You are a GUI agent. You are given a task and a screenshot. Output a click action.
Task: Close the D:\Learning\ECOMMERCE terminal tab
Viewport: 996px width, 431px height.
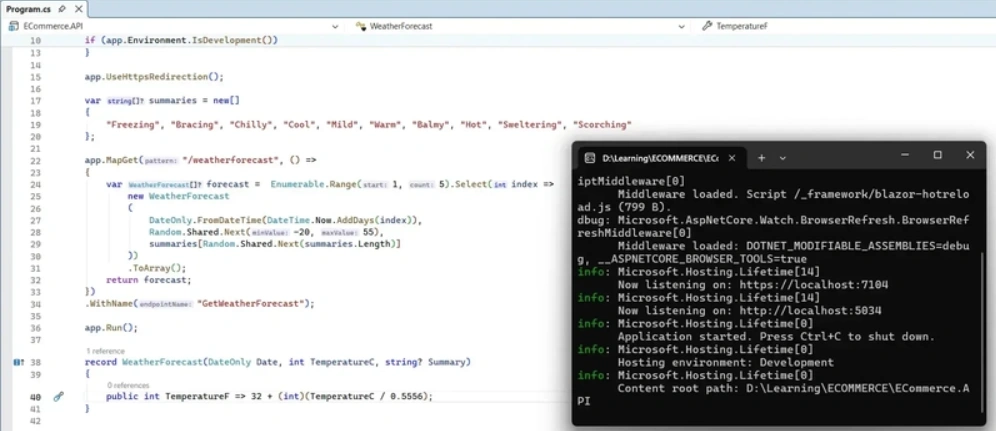click(732, 157)
